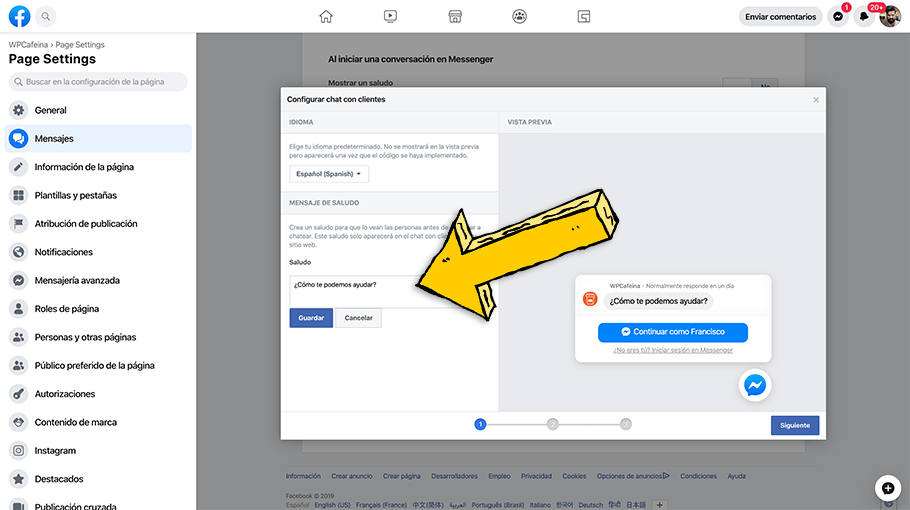The width and height of the screenshot is (910, 510).
Task: Open Marketplace store icon
Action: click(x=455, y=16)
